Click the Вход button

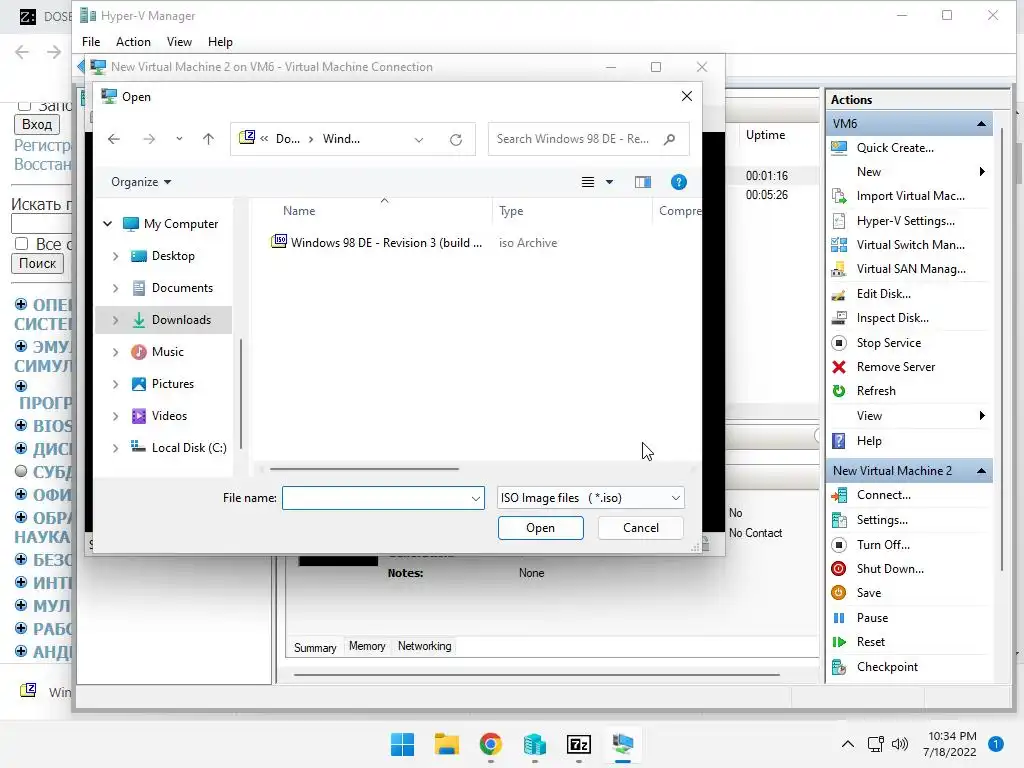37,124
